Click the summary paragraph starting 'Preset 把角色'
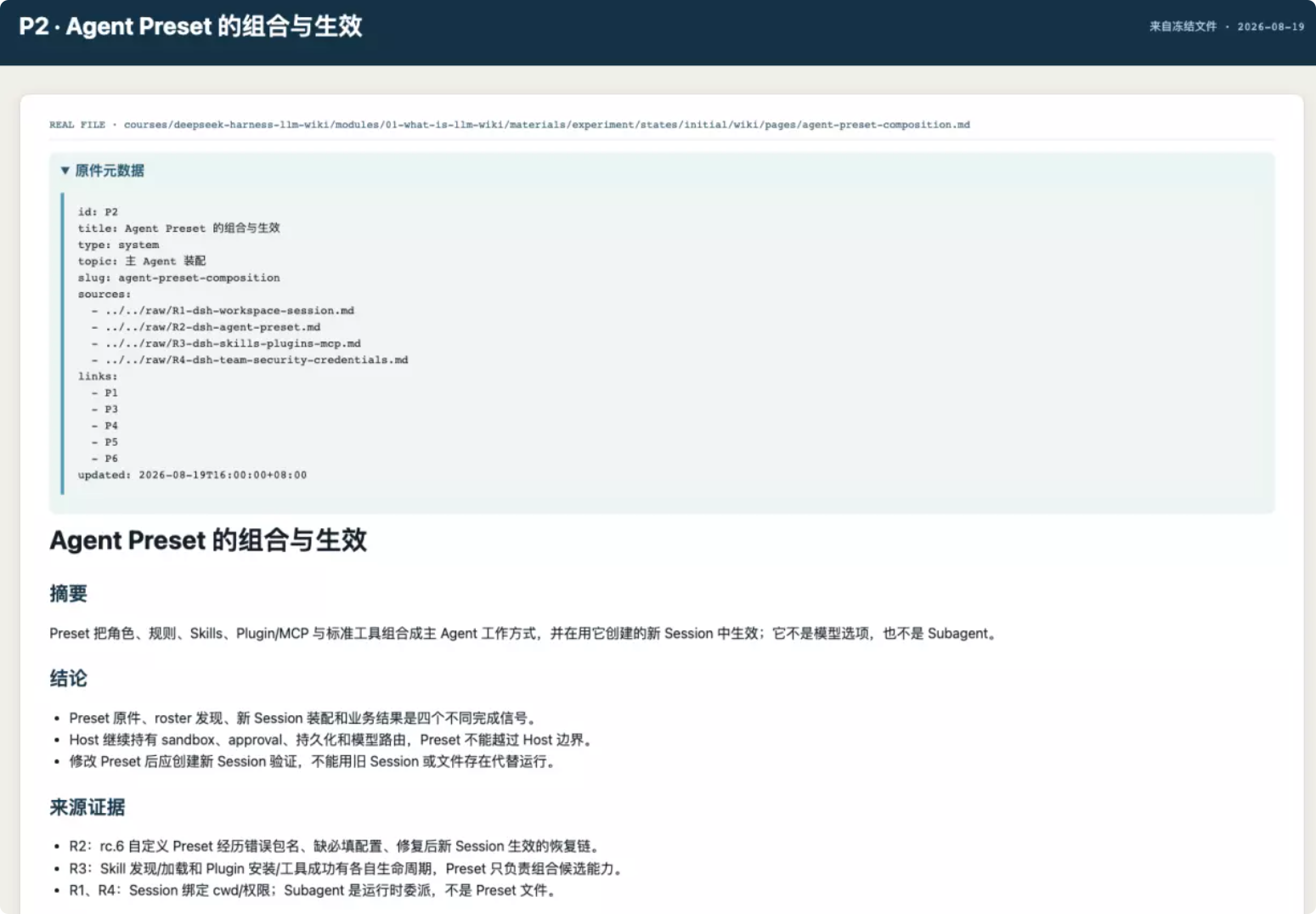1316x914 pixels. click(524, 634)
